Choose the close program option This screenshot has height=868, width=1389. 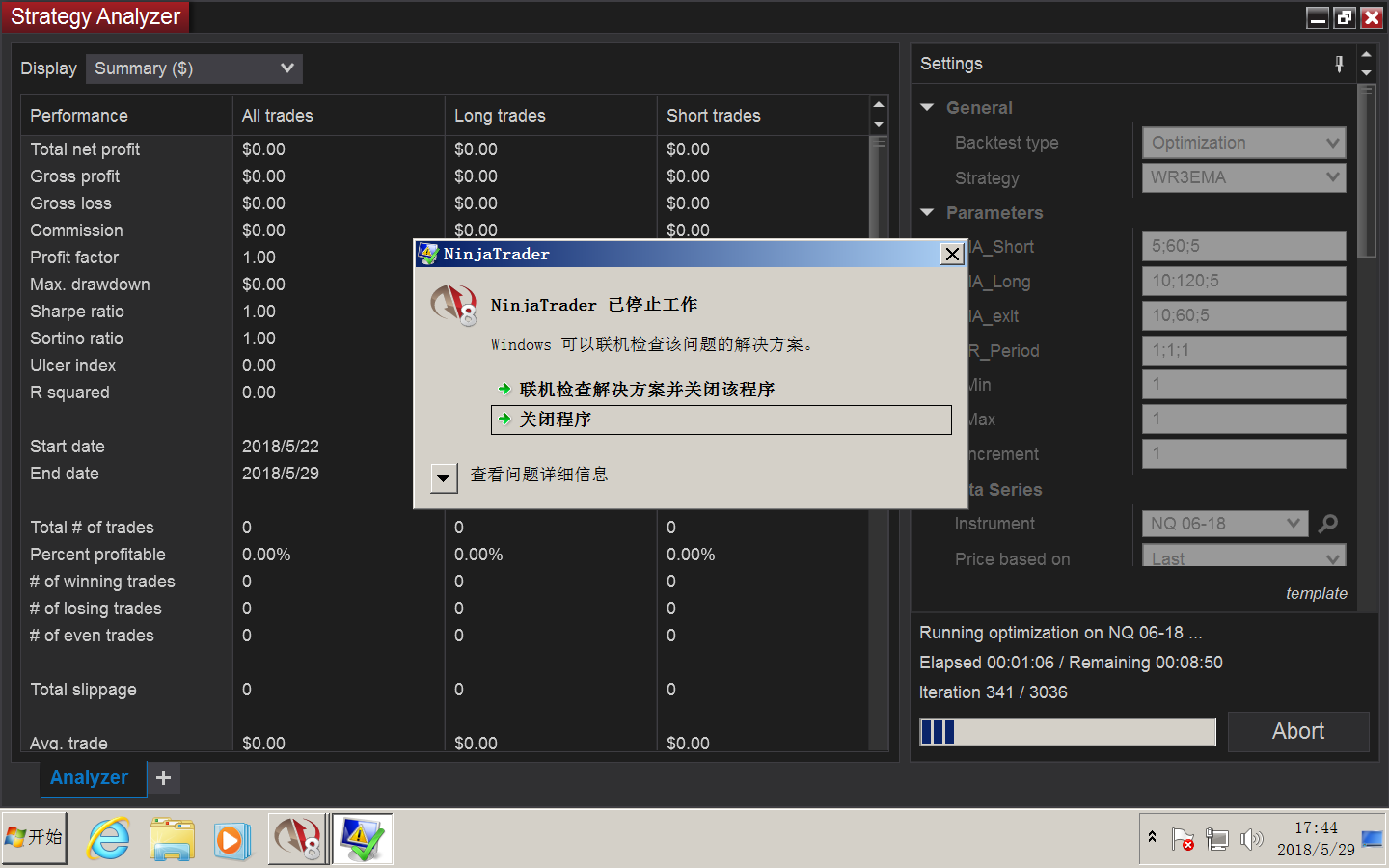(x=722, y=420)
